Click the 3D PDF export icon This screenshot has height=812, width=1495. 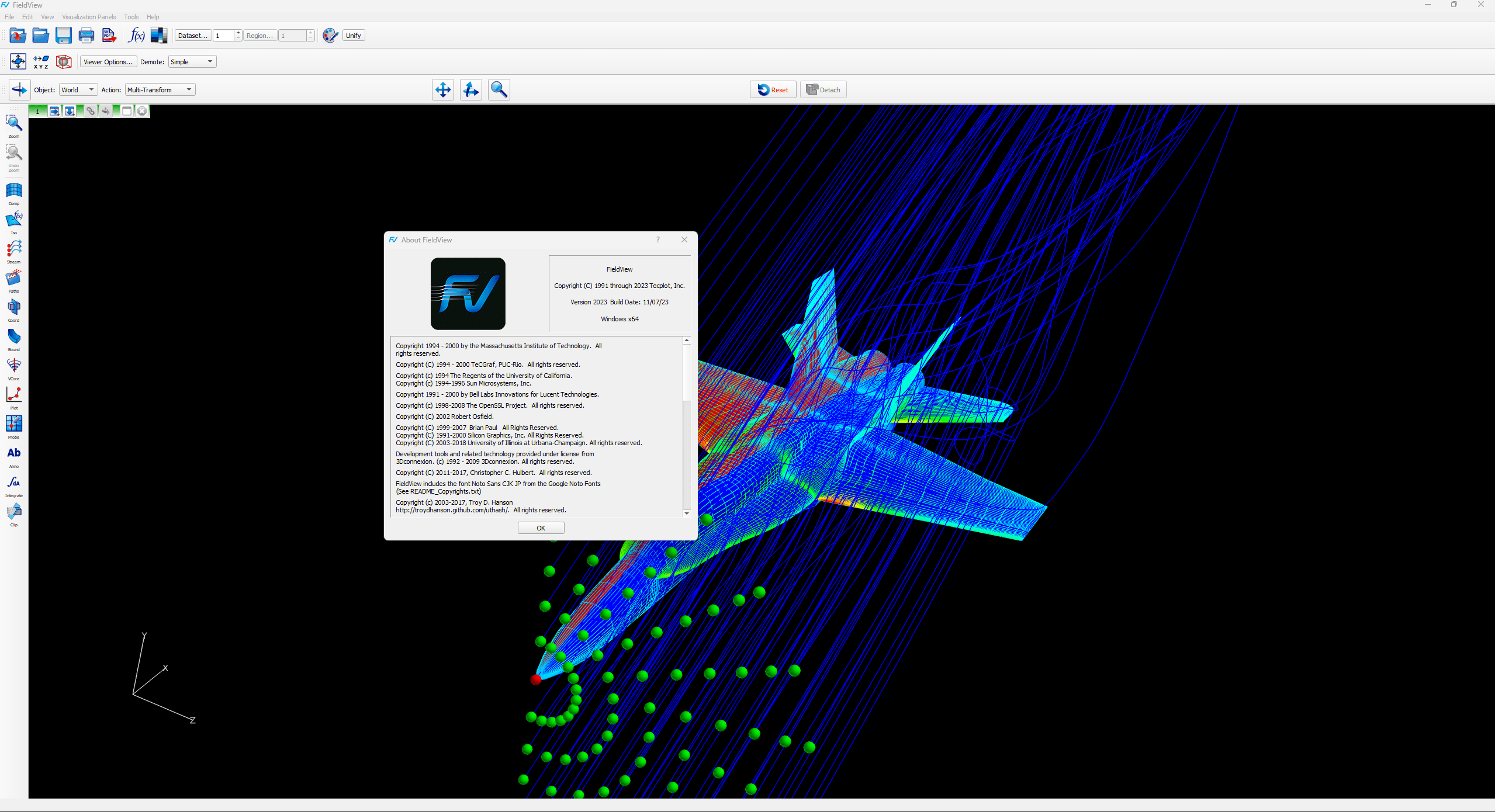tap(109, 36)
